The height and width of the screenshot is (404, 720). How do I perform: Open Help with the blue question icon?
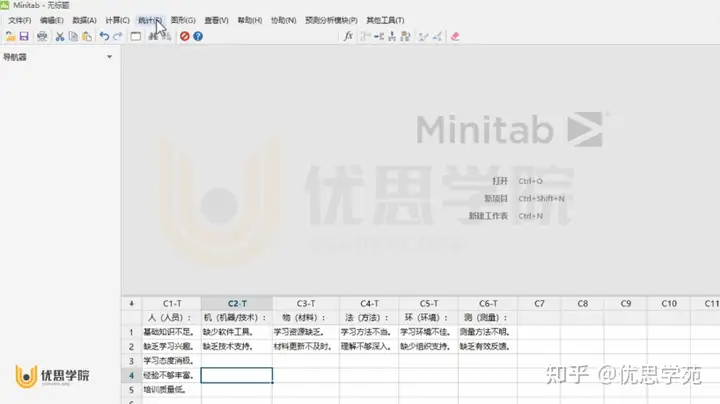click(x=198, y=36)
